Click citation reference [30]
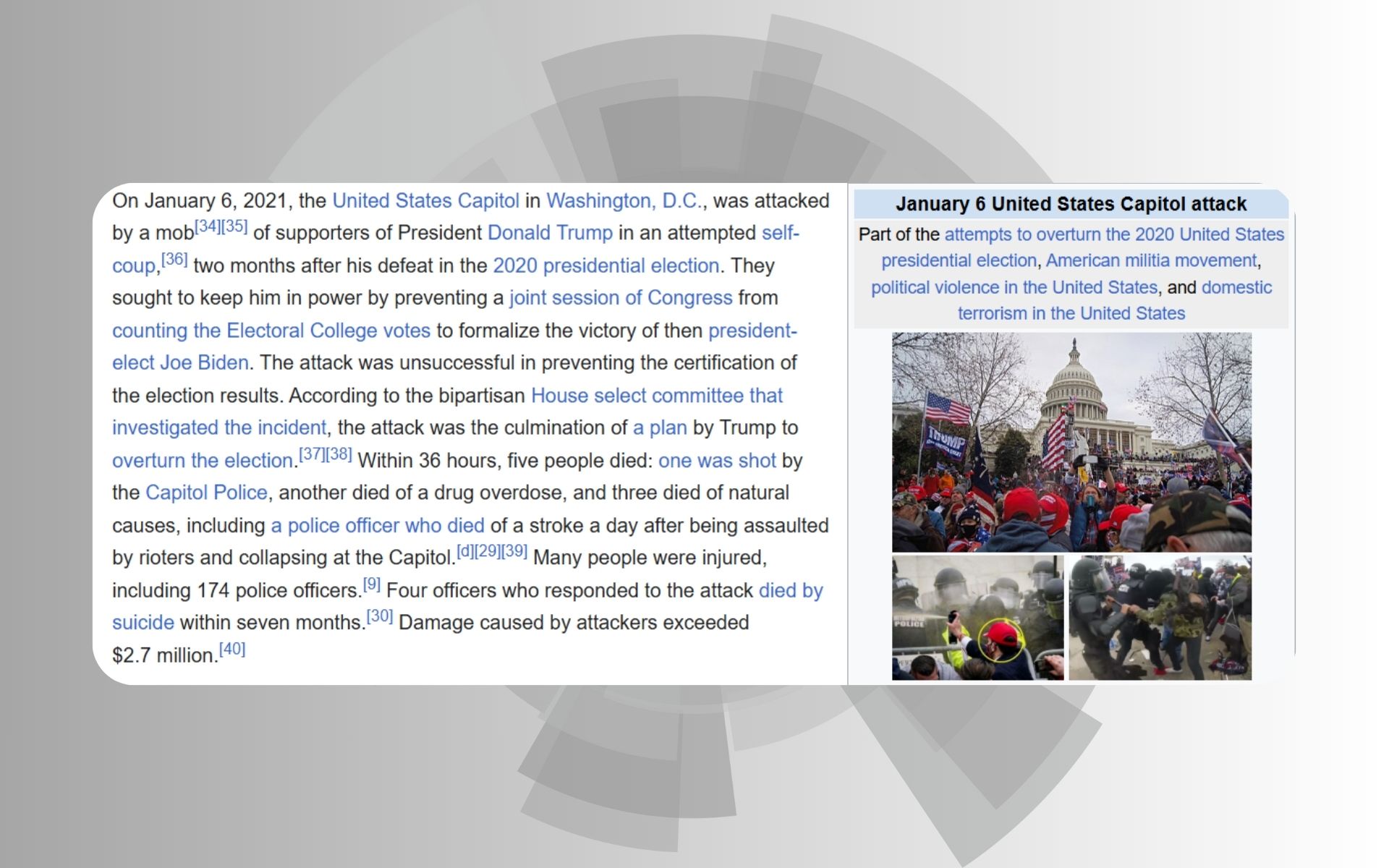Image resolution: width=1389 pixels, height=868 pixels. click(x=380, y=616)
